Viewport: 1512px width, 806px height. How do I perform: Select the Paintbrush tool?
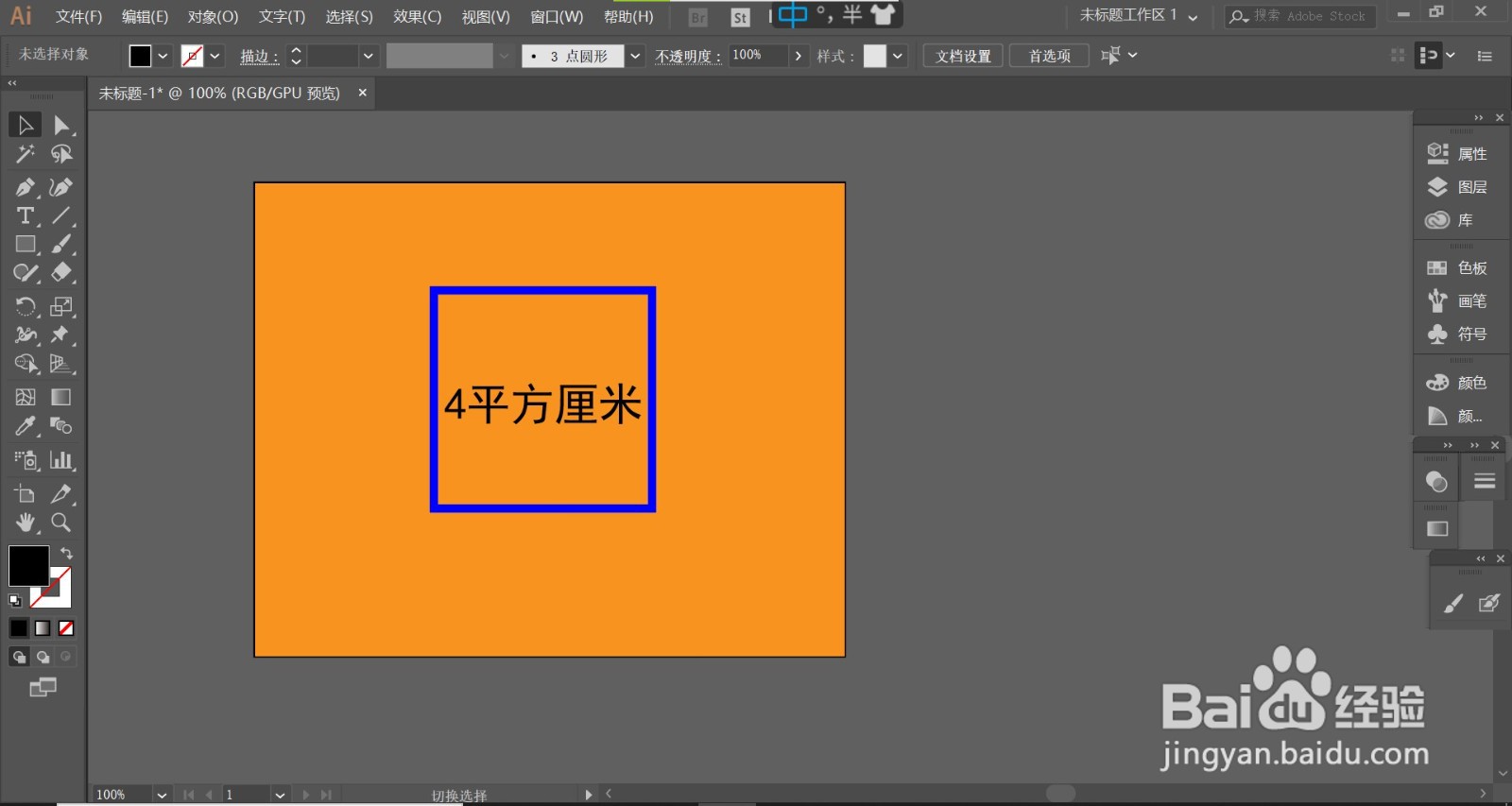tap(61, 244)
